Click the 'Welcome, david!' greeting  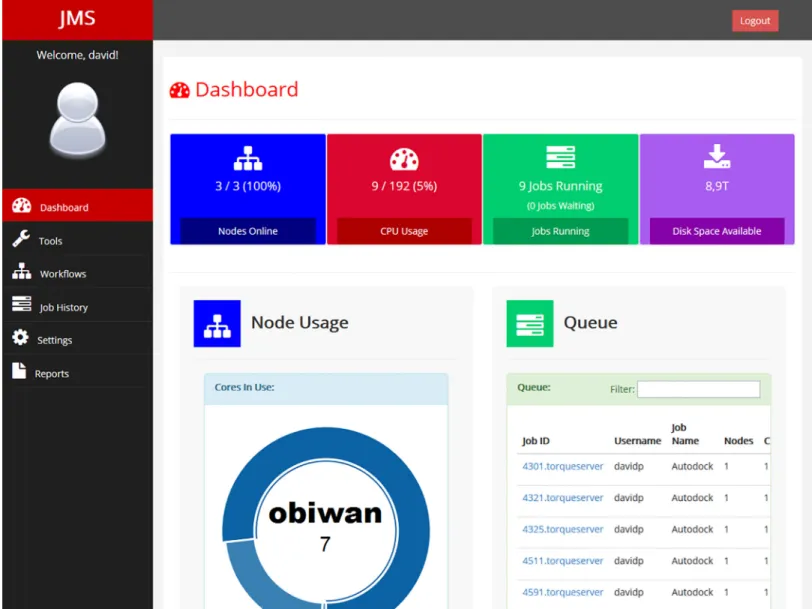tap(78, 55)
